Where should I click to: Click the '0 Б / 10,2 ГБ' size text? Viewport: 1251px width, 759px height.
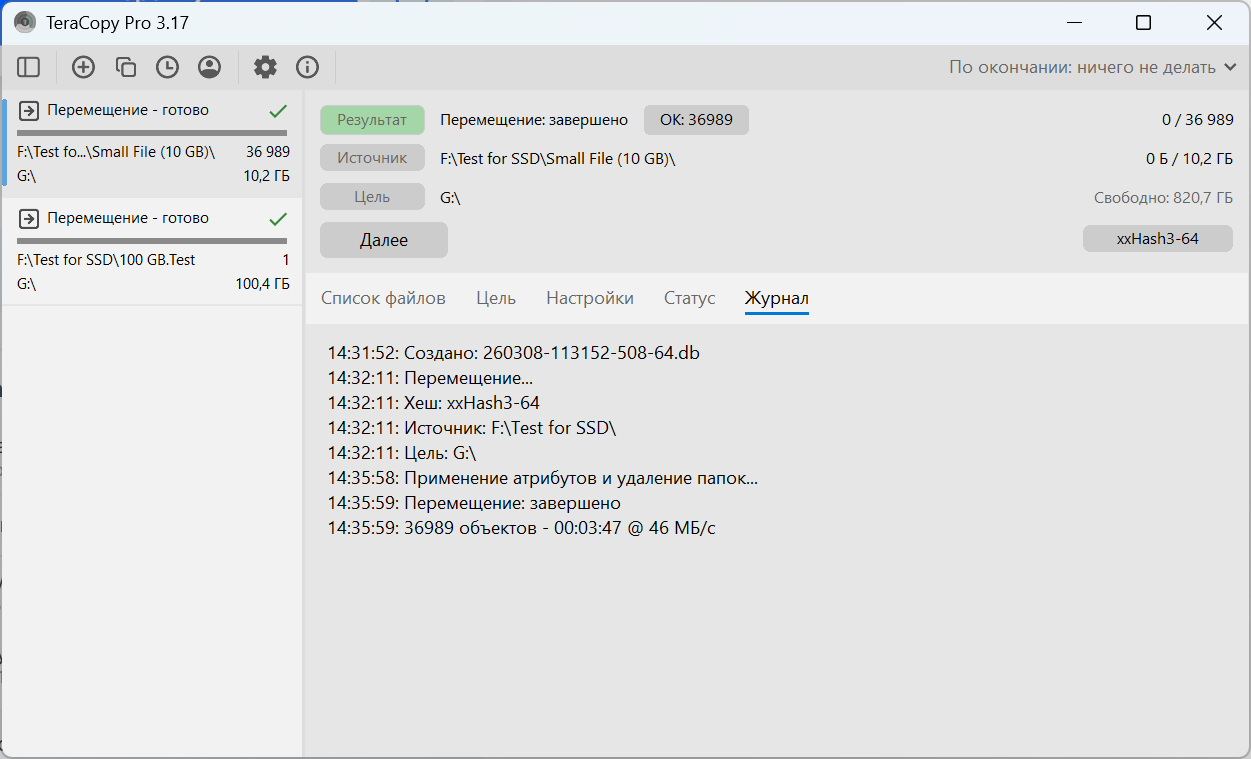pos(1189,159)
